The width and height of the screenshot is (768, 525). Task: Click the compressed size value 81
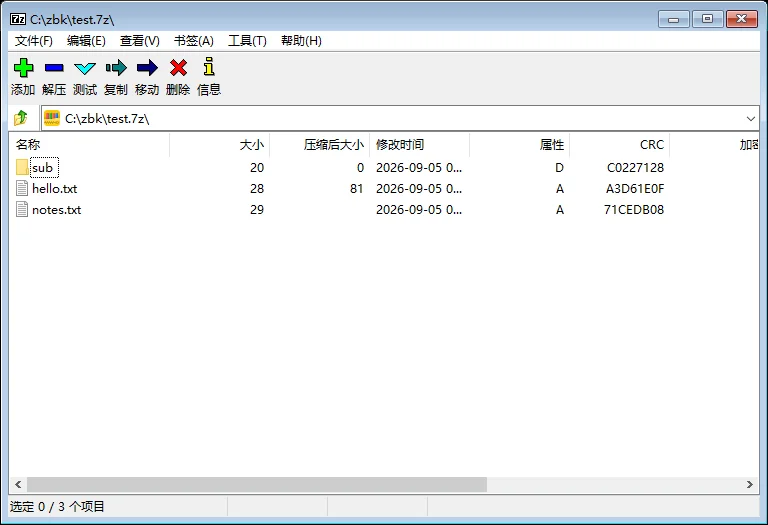tap(357, 189)
